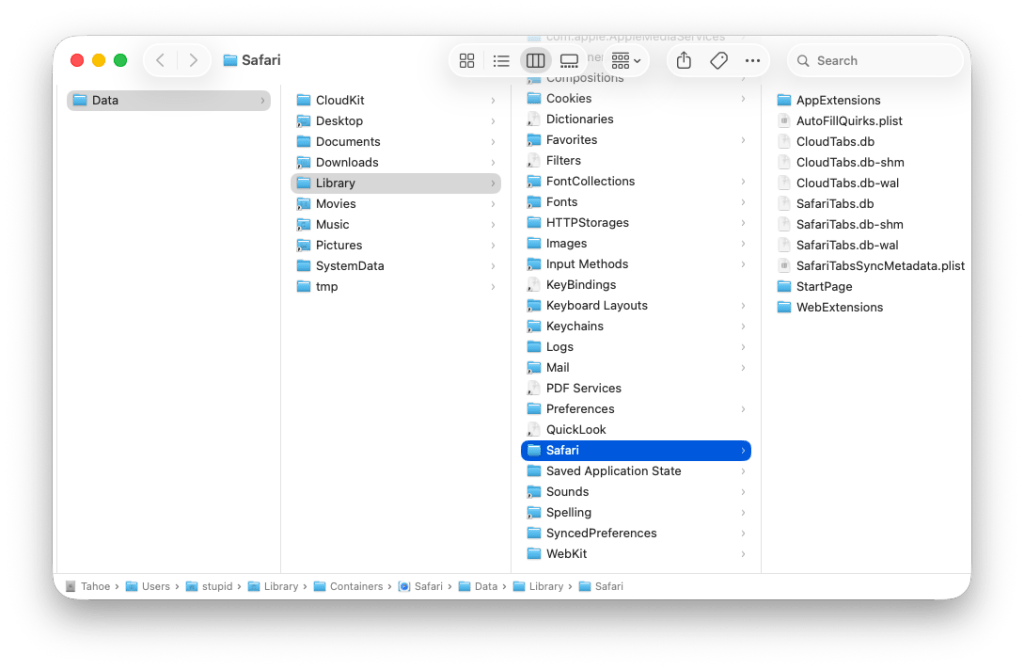
Task: Switch to icon grid view
Action: pos(467,61)
